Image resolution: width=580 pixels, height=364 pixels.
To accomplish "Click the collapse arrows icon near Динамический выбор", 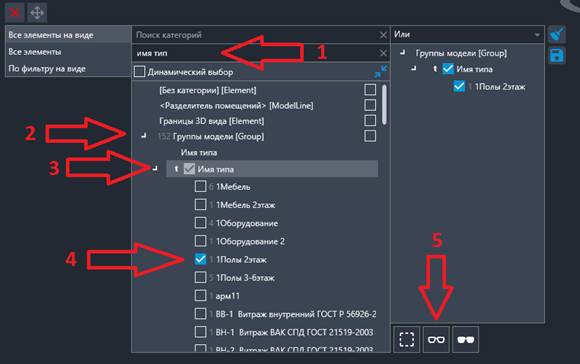I will 381,71.
